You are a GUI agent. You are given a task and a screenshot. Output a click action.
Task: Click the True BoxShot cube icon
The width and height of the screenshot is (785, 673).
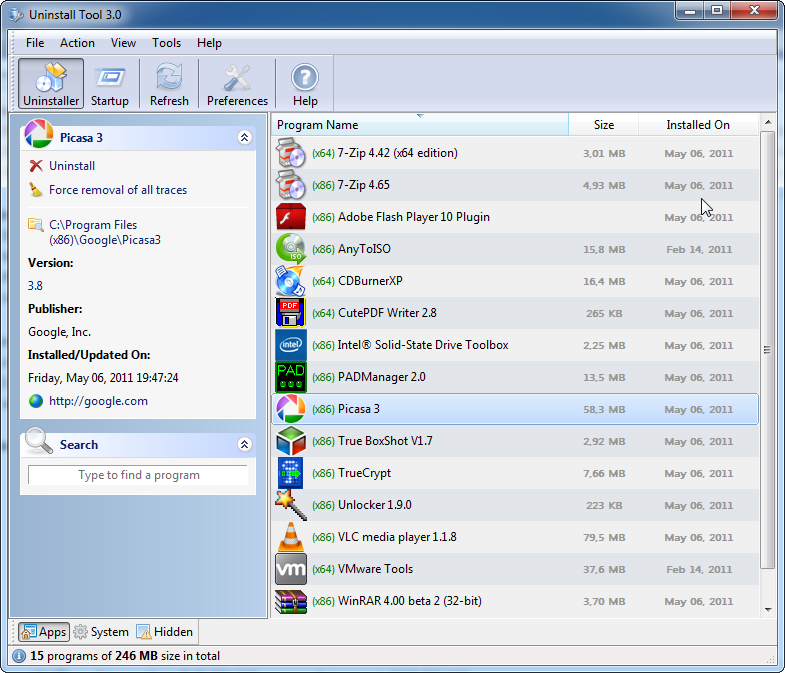[x=290, y=441]
